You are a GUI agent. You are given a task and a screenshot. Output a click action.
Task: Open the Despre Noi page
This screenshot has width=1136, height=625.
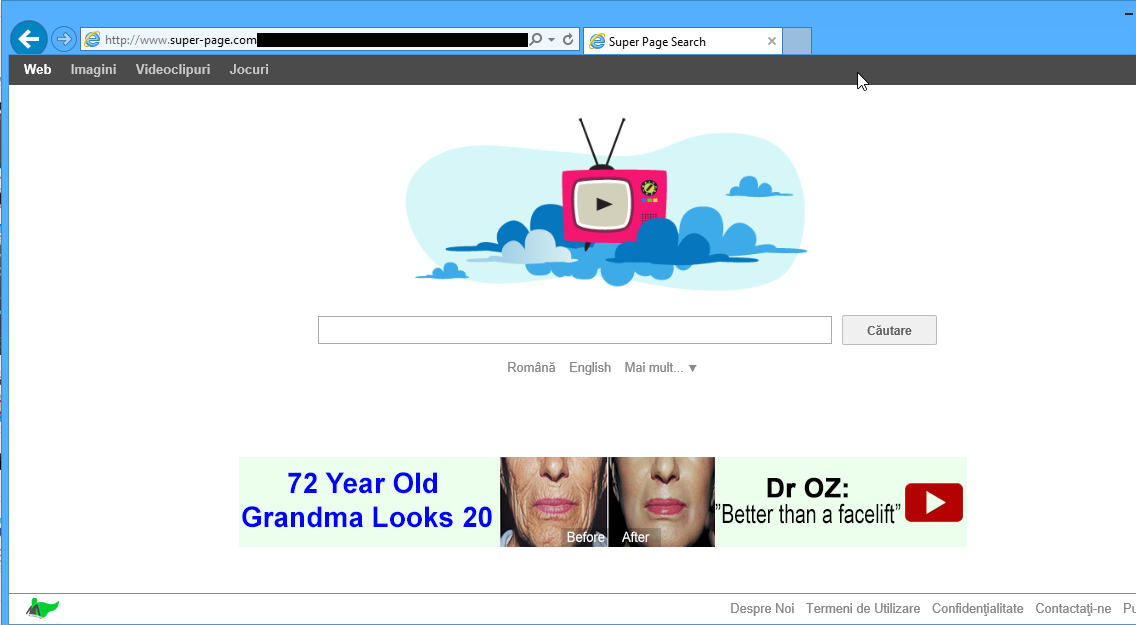click(762, 608)
